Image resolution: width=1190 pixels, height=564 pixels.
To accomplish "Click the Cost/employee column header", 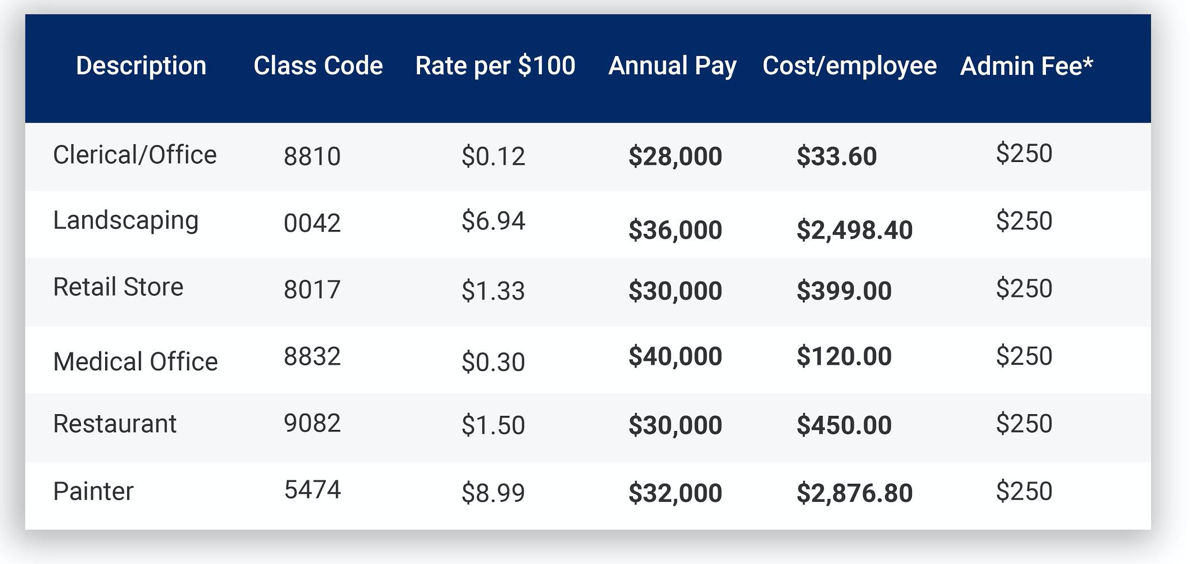I will 849,66.
